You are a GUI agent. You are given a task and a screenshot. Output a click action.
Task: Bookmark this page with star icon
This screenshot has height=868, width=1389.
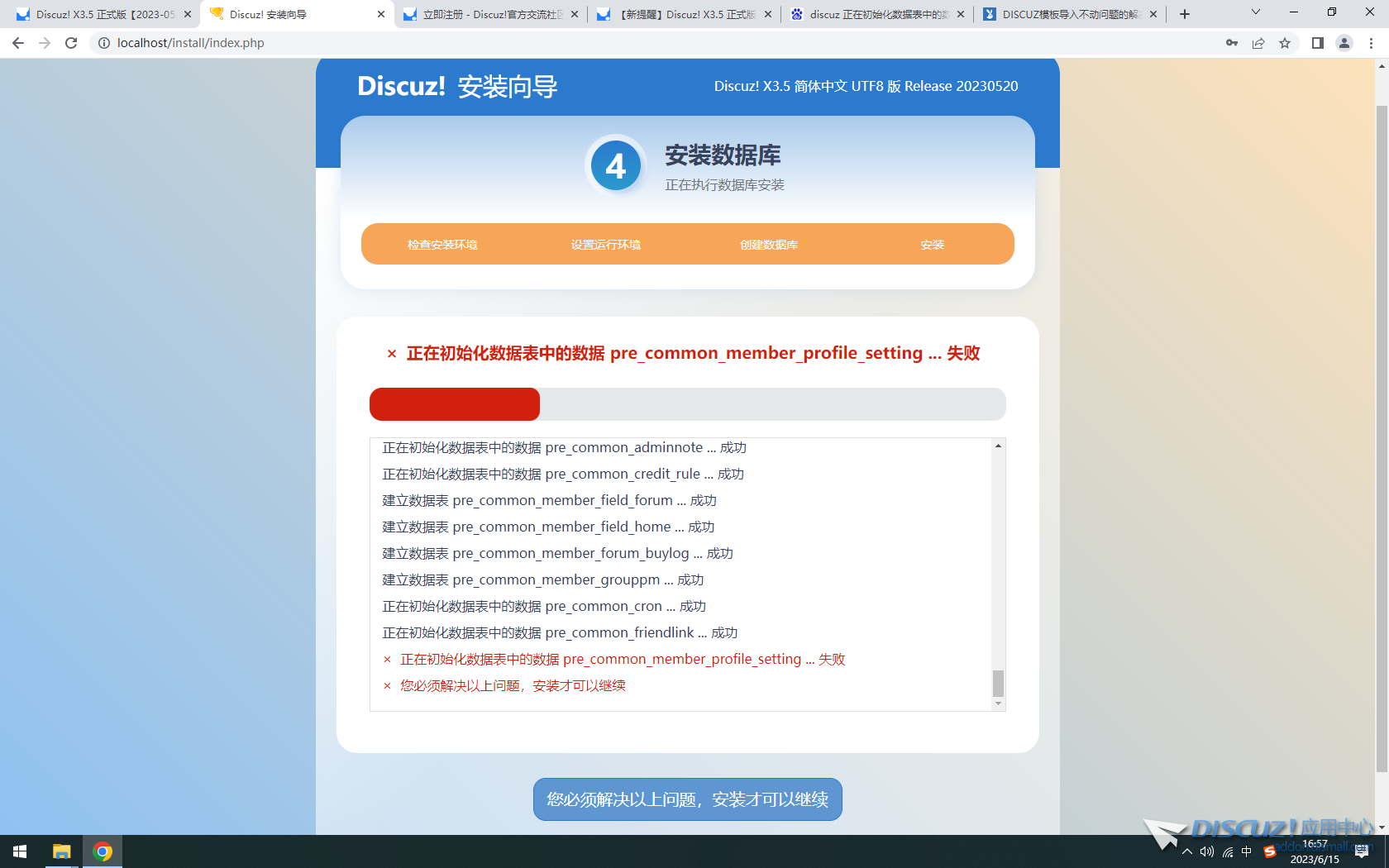click(1285, 43)
